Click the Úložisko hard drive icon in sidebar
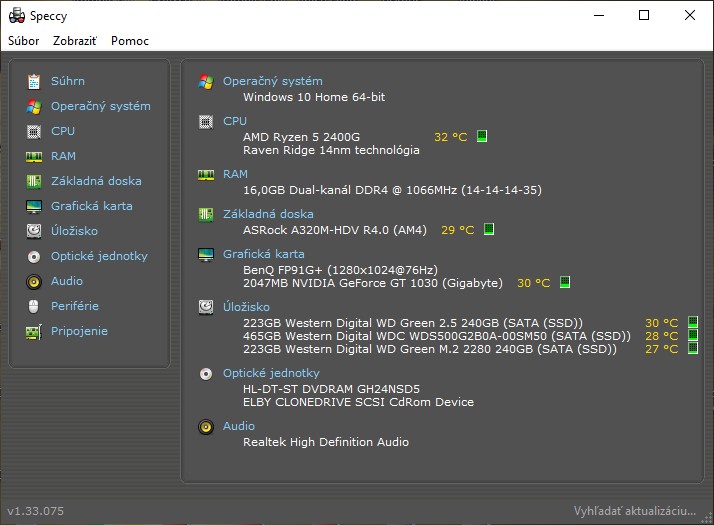The image size is (714, 525). (33, 231)
